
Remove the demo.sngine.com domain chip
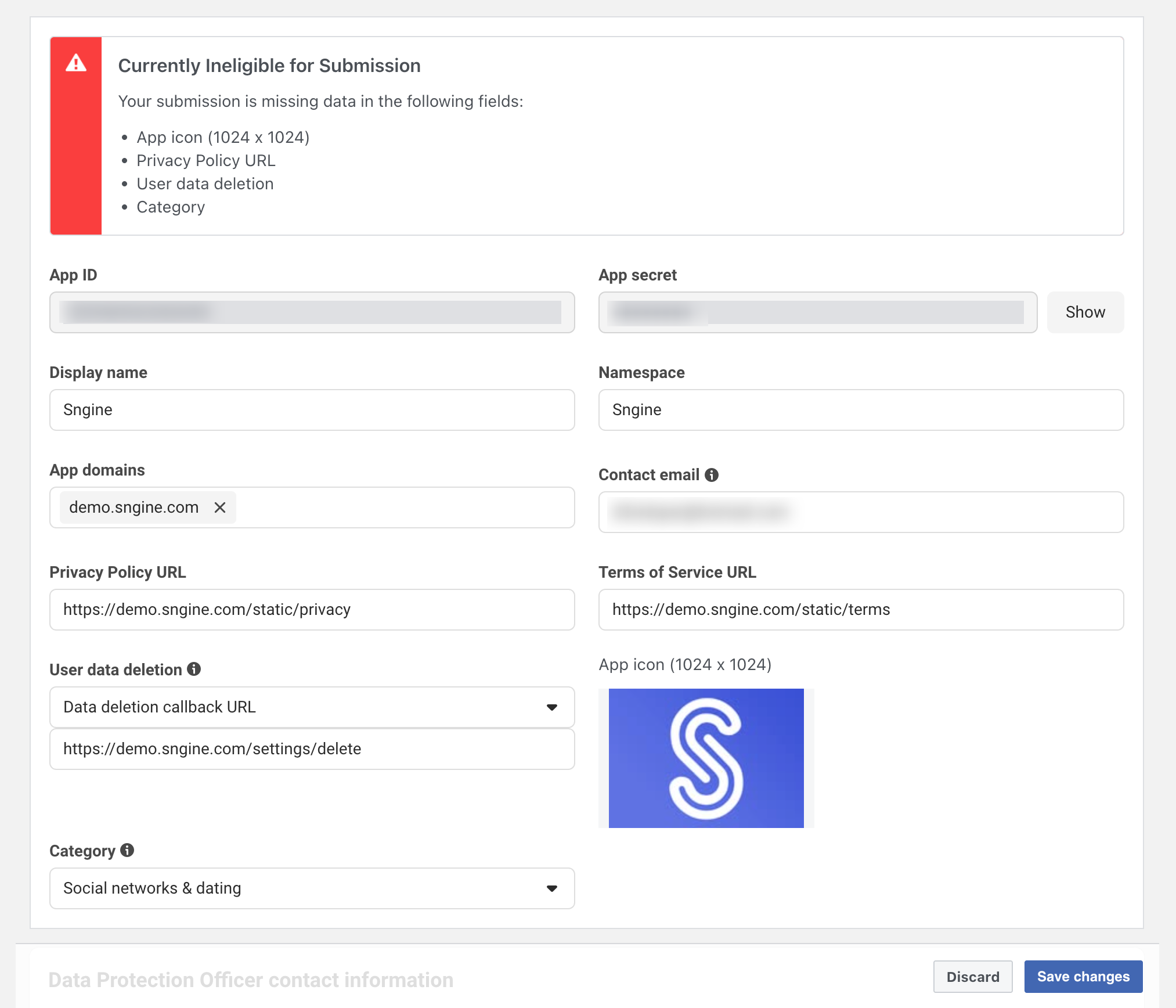[220, 507]
